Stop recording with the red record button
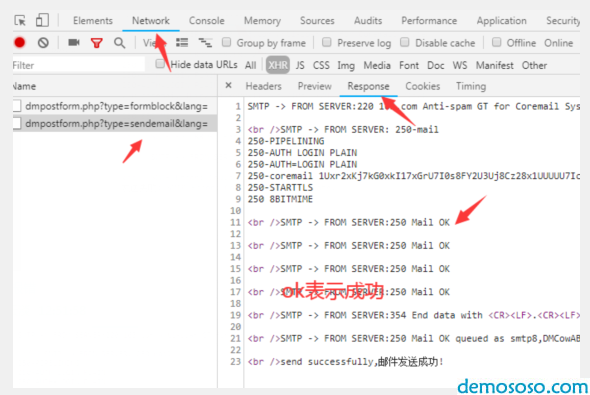The height and width of the screenshot is (395, 590). pos(20,43)
